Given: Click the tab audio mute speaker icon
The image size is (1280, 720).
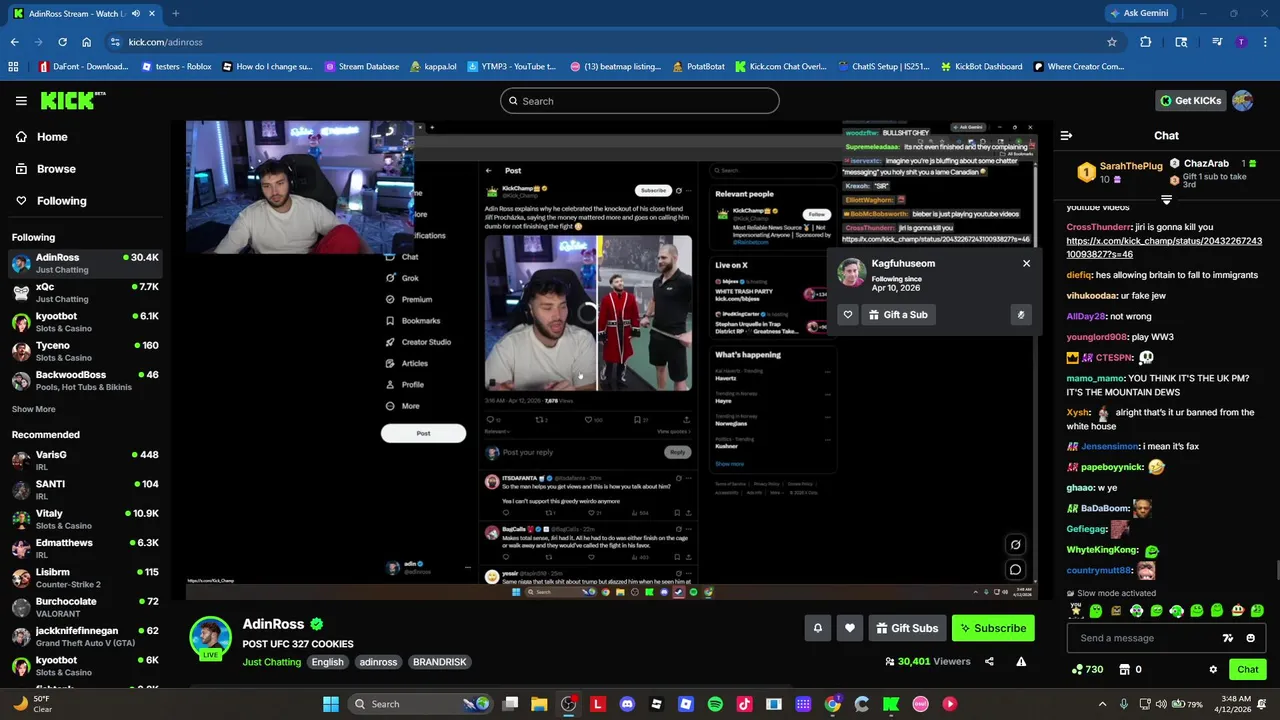Looking at the screenshot, I should pos(136,13).
